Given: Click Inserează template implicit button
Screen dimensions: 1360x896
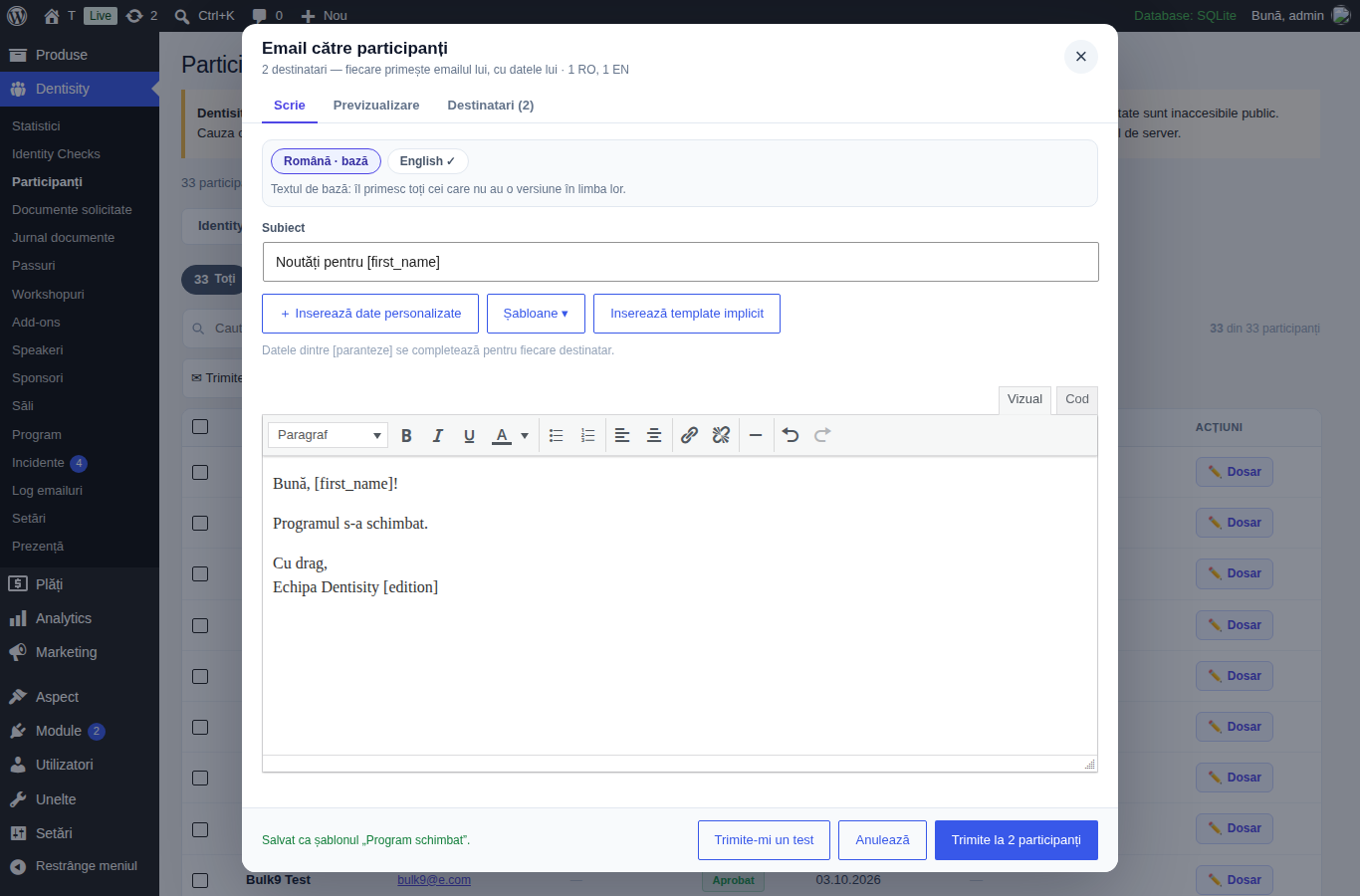Looking at the screenshot, I should [x=687, y=314].
